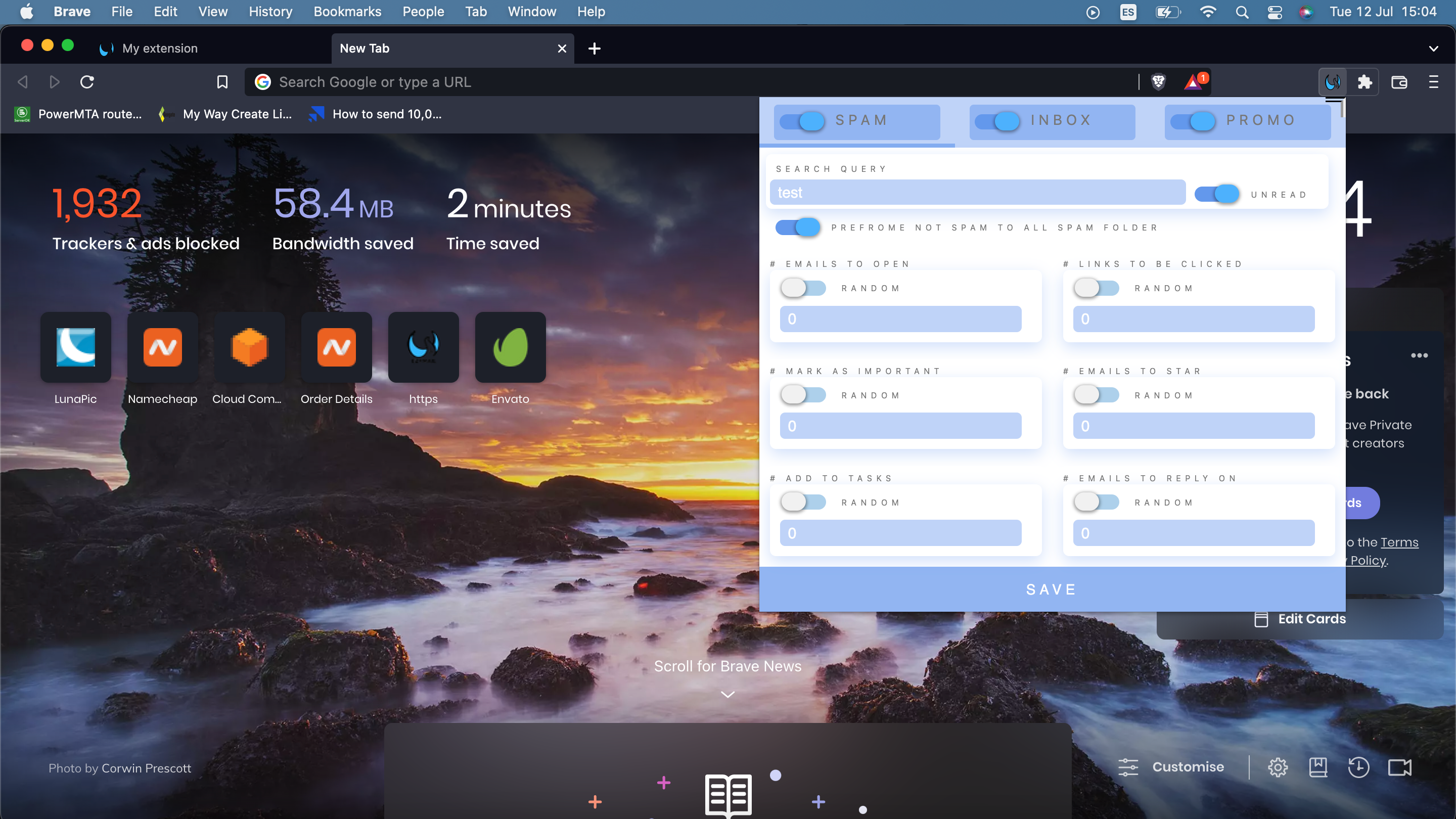
Task: Click the Customise button
Action: 1171,767
